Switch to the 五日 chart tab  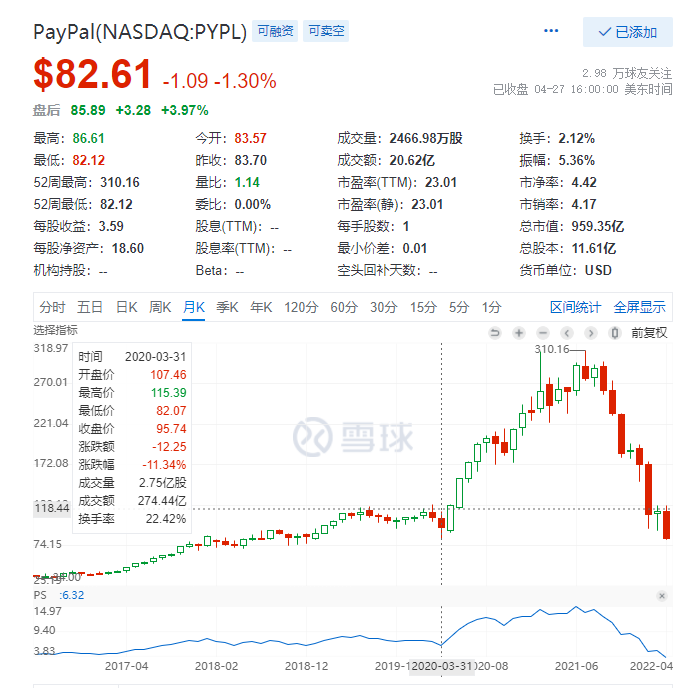click(x=90, y=307)
